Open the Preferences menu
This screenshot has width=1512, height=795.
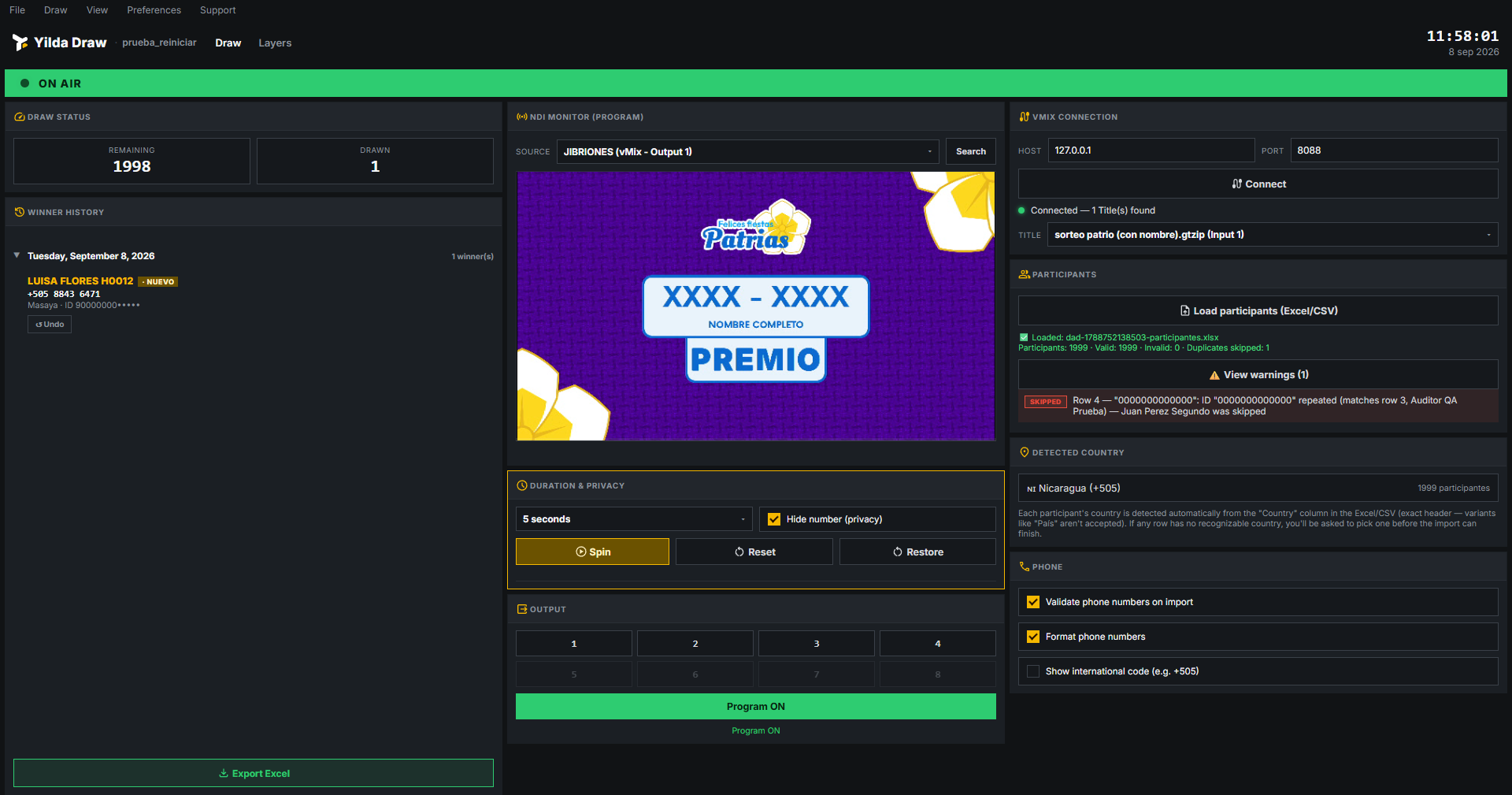click(x=154, y=10)
